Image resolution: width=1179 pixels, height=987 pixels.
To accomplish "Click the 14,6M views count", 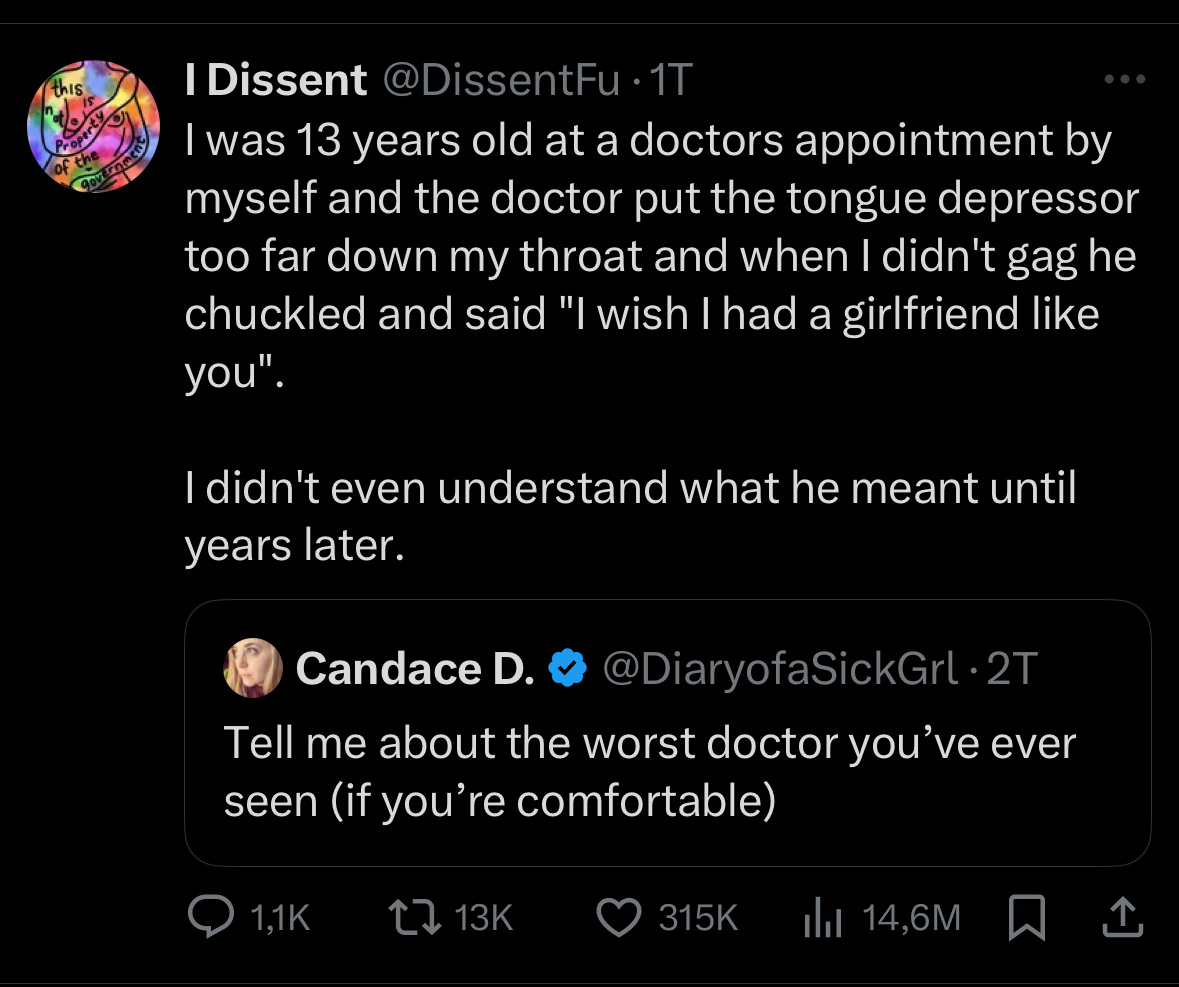I will click(x=911, y=917).
